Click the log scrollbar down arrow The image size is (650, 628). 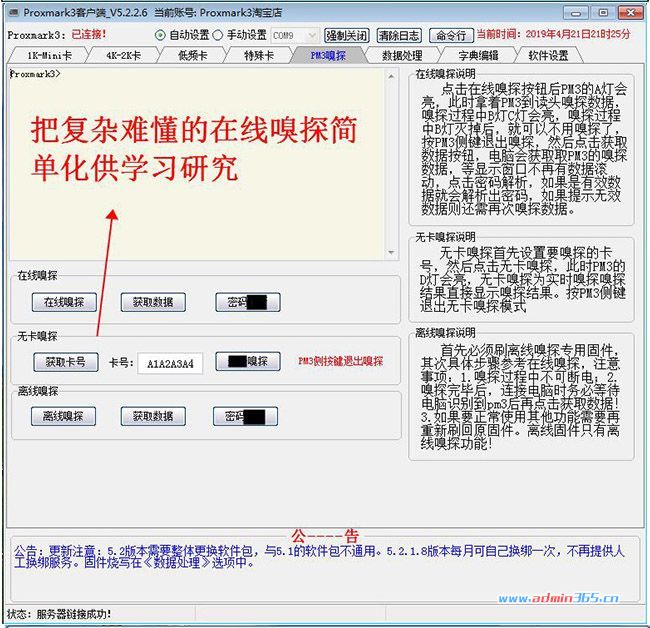pos(391,252)
